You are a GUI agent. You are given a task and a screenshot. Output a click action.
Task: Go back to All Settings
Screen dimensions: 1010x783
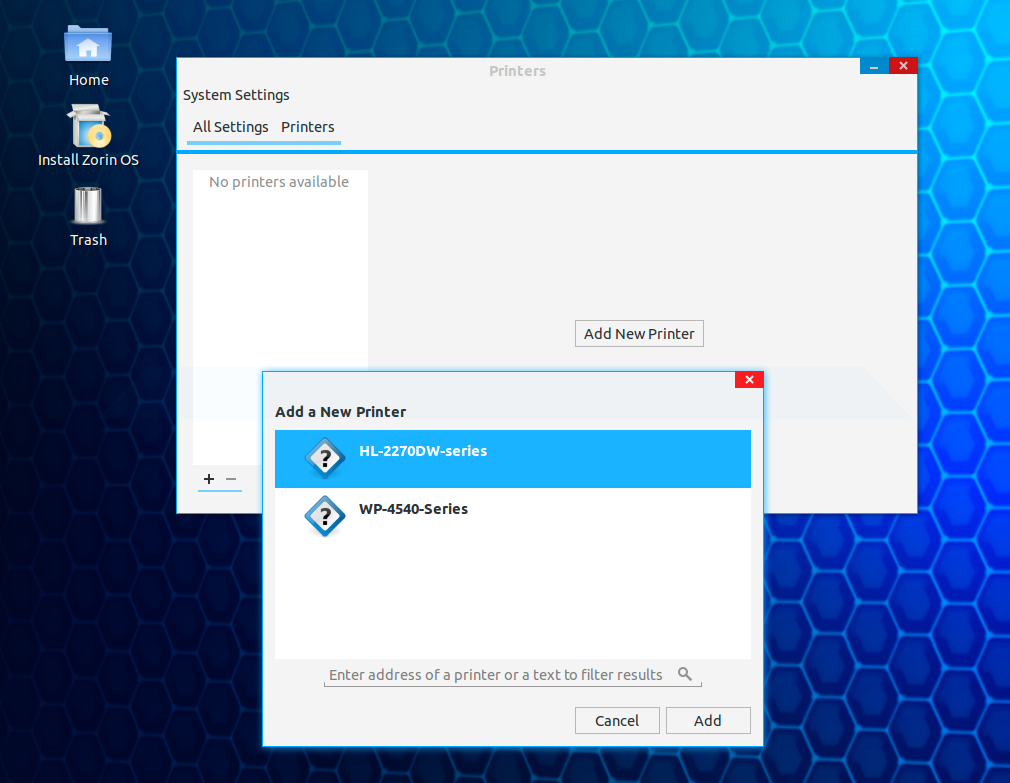pos(230,127)
